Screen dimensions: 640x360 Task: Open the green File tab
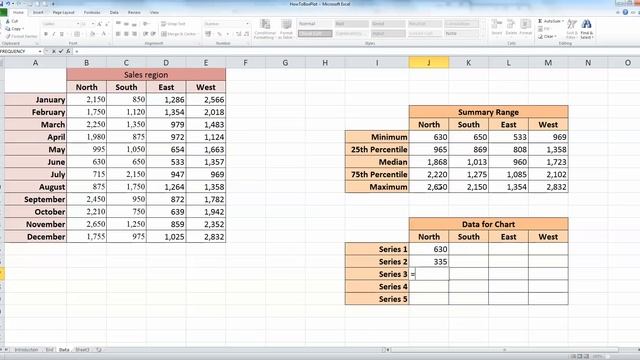(x=3, y=12)
